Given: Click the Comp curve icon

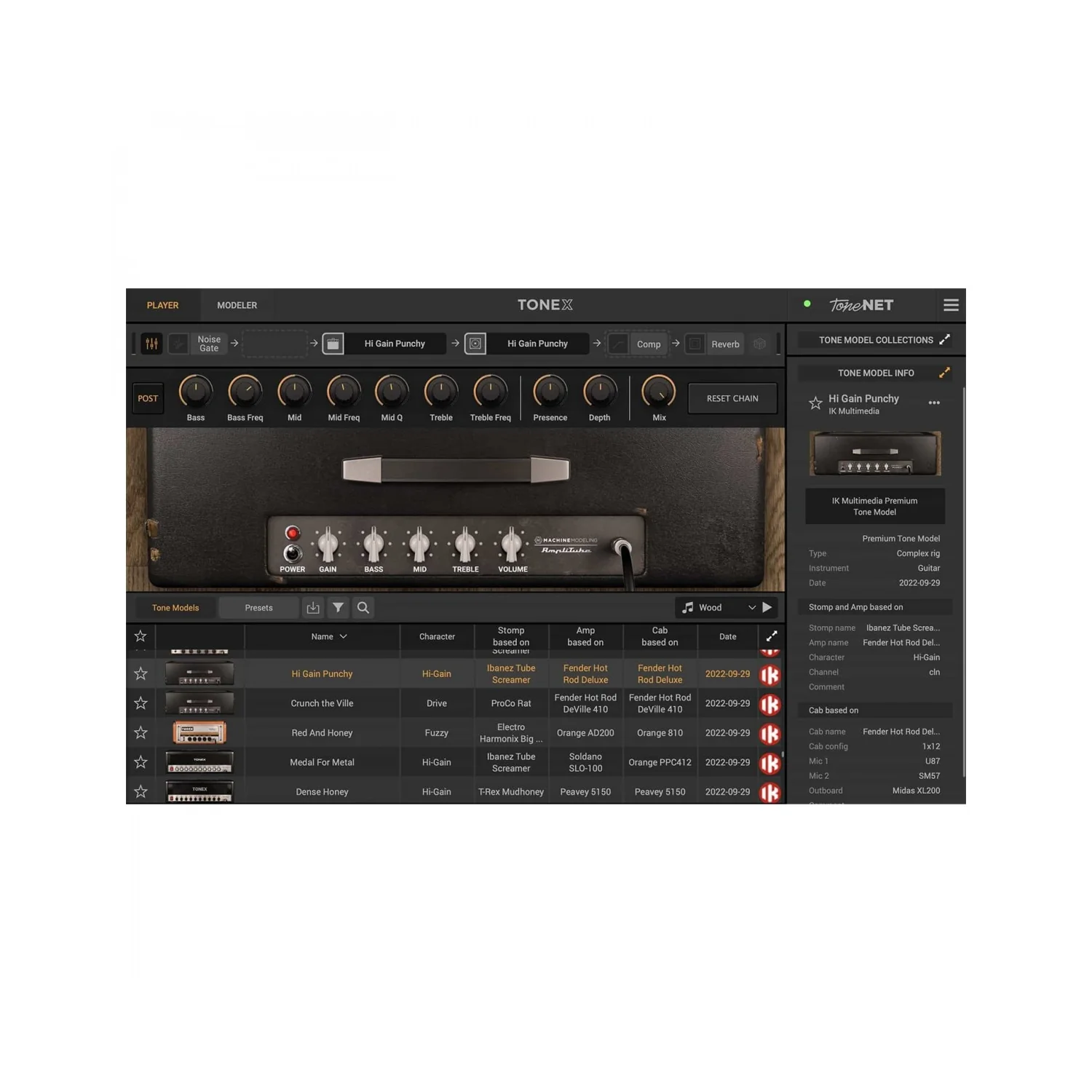Looking at the screenshot, I should [x=618, y=344].
